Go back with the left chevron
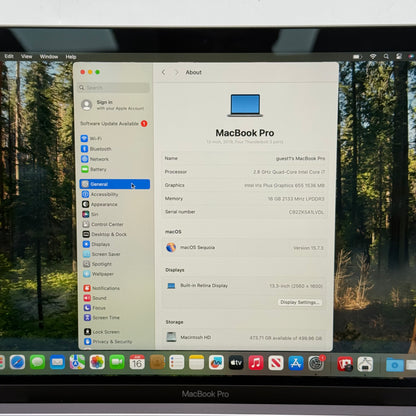The width and height of the screenshot is (416, 416). pos(164,72)
